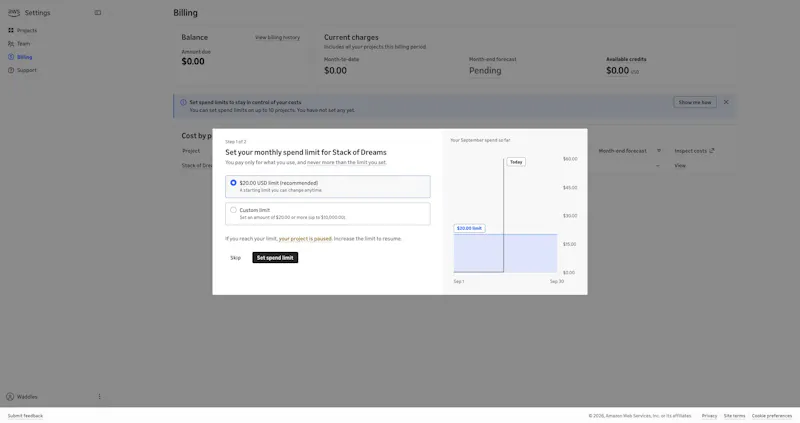800x423 pixels.
Task: Click 'never more than the limit you set' text
Action: 346,162
